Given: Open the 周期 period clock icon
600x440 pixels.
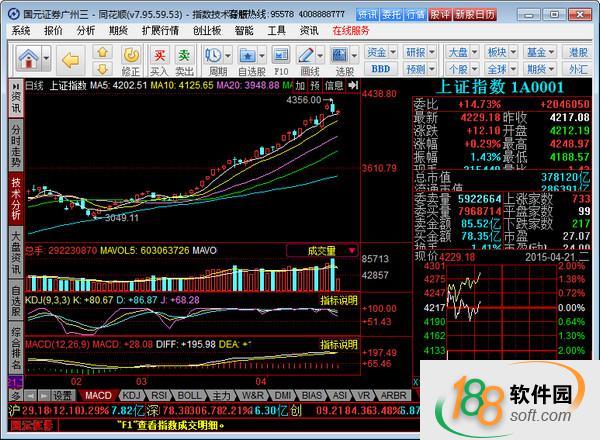Looking at the screenshot, I should click(213, 56).
